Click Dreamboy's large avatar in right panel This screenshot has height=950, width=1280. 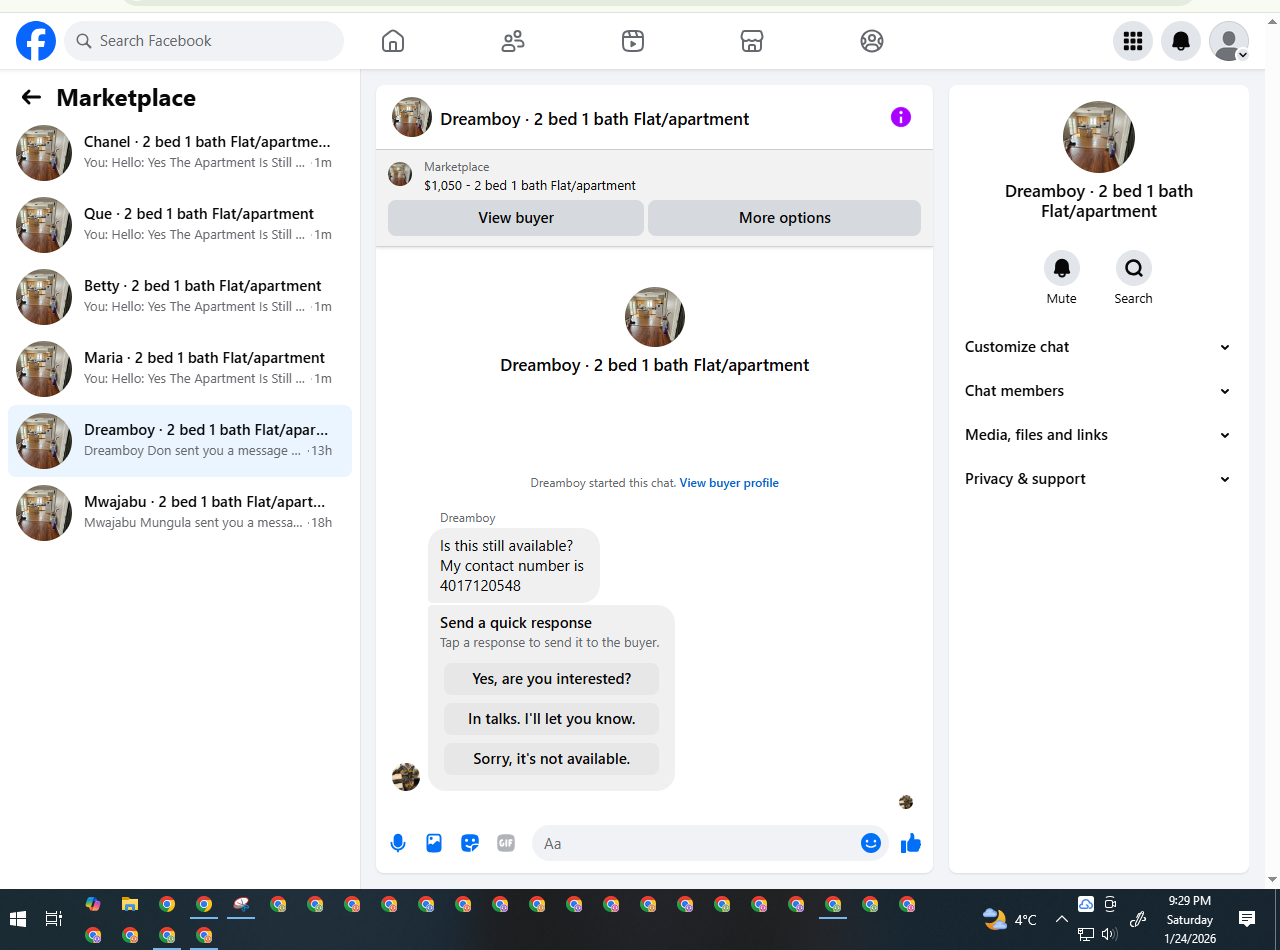pyautogui.click(x=1099, y=137)
